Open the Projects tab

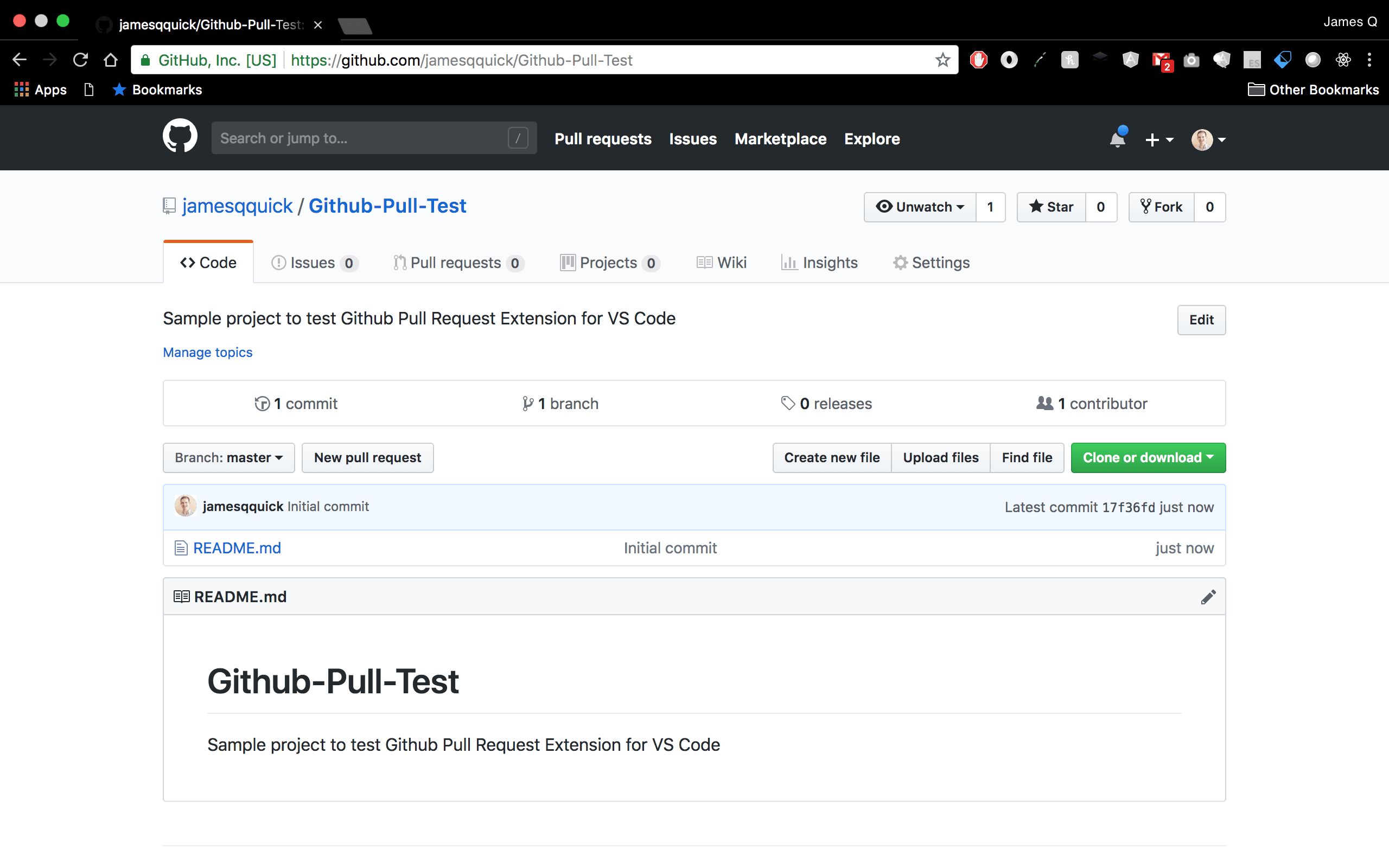tap(609, 263)
